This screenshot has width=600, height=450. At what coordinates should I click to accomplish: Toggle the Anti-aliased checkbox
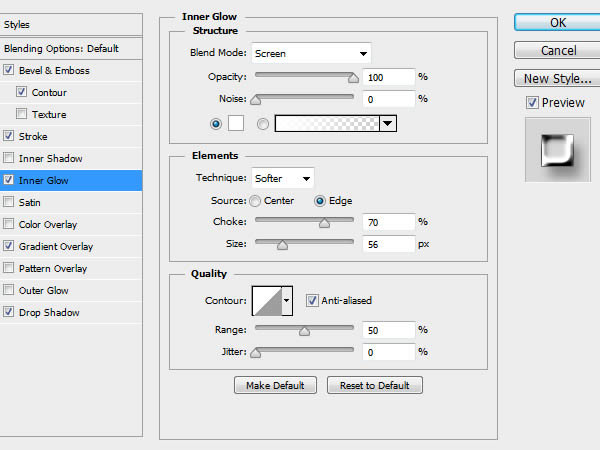312,300
